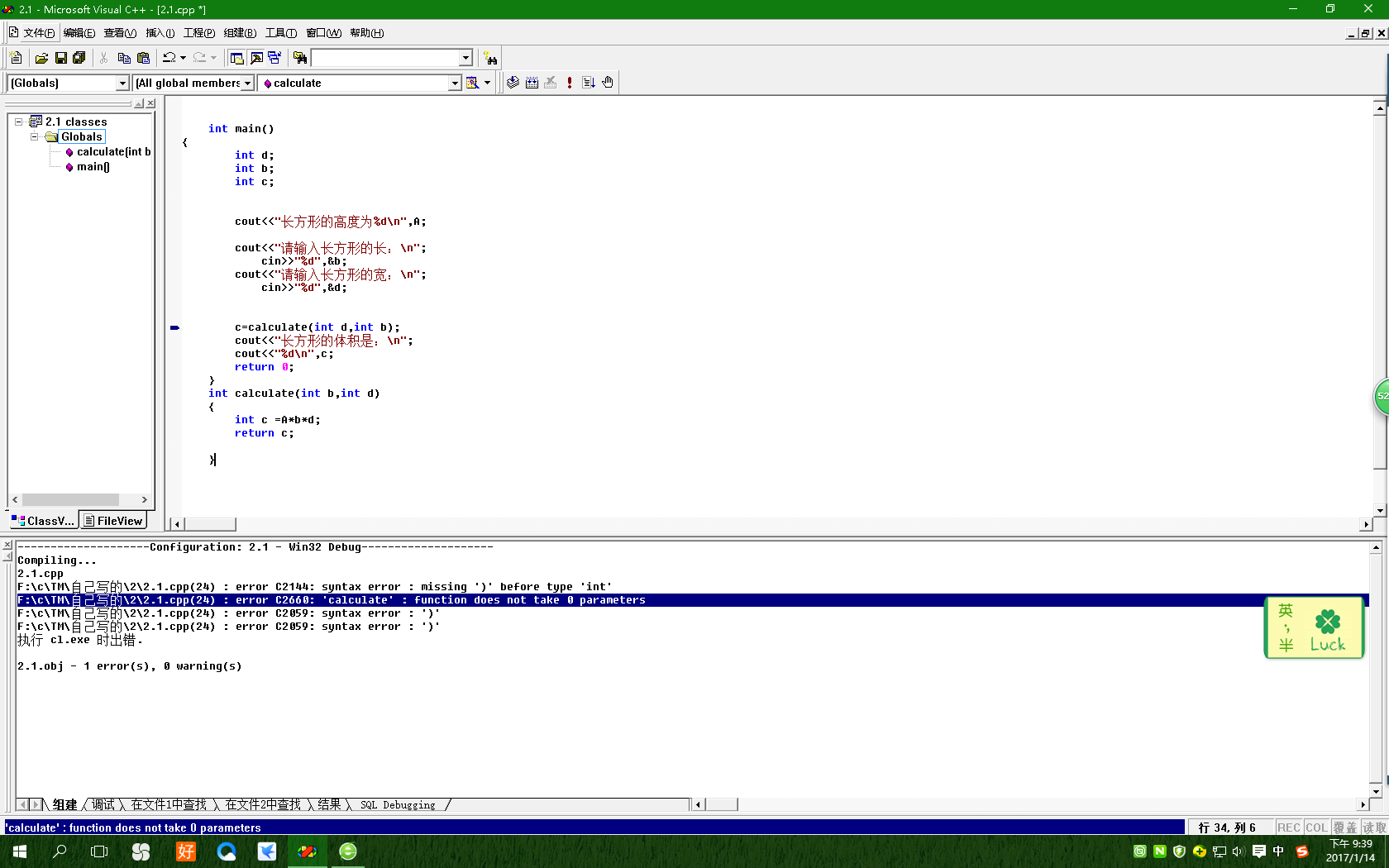Click the Search help binoculars icon

[491, 58]
